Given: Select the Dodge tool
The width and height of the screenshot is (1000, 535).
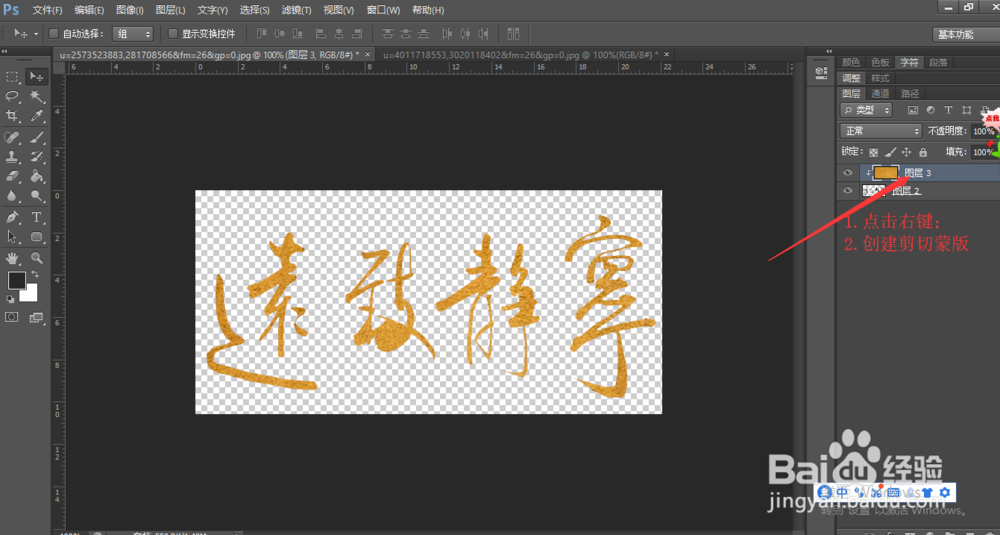Looking at the screenshot, I should tap(36, 196).
